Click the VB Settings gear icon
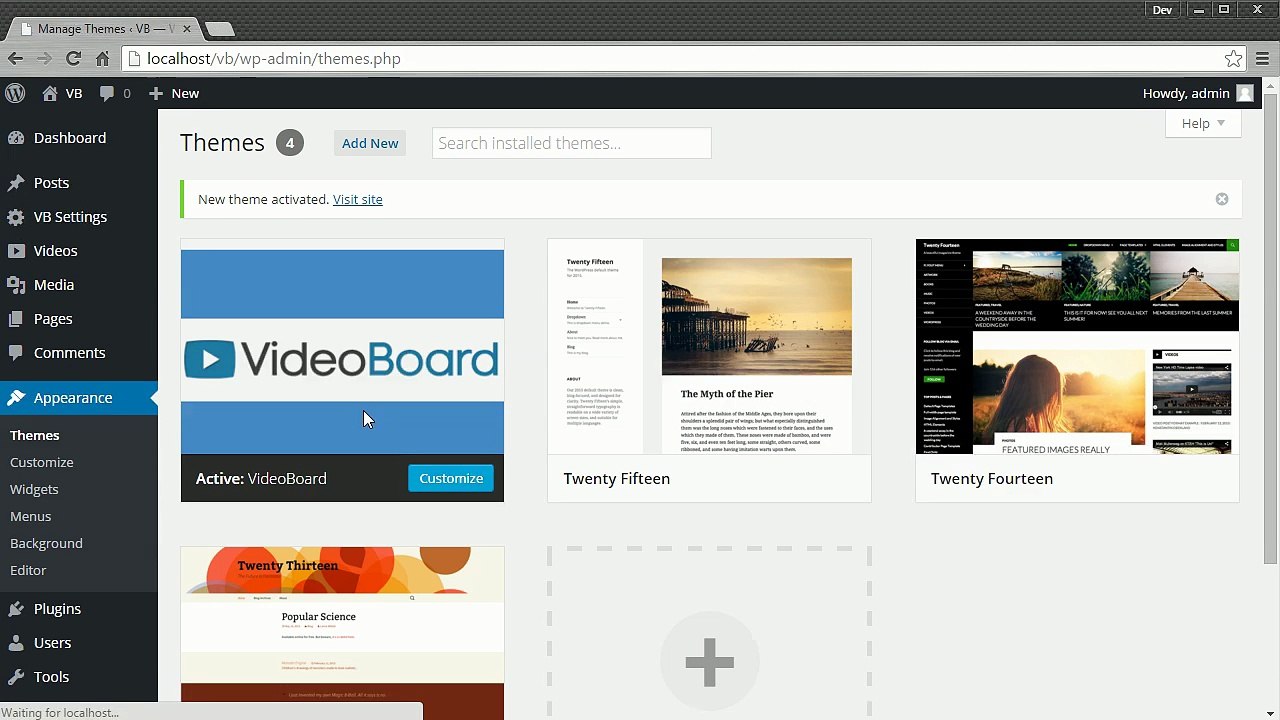 coord(16,217)
